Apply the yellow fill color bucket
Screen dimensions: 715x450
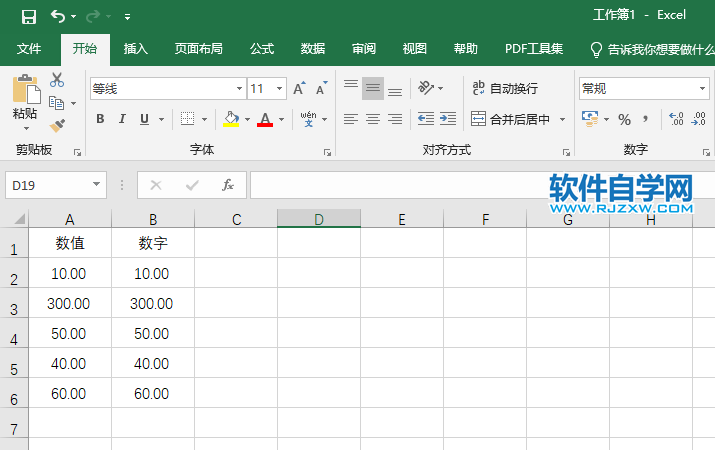tap(231, 119)
